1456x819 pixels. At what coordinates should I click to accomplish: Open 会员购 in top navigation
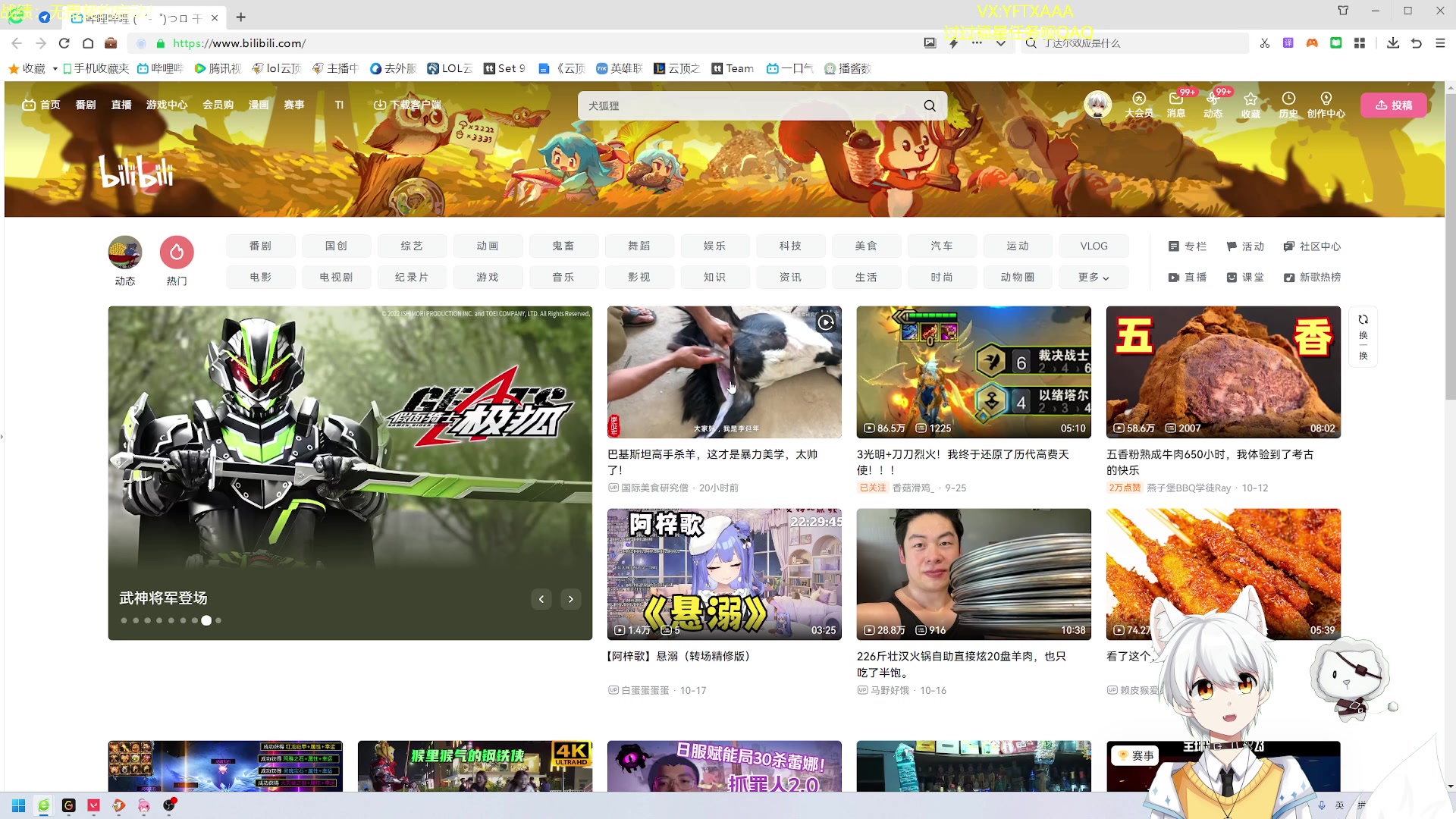[218, 105]
